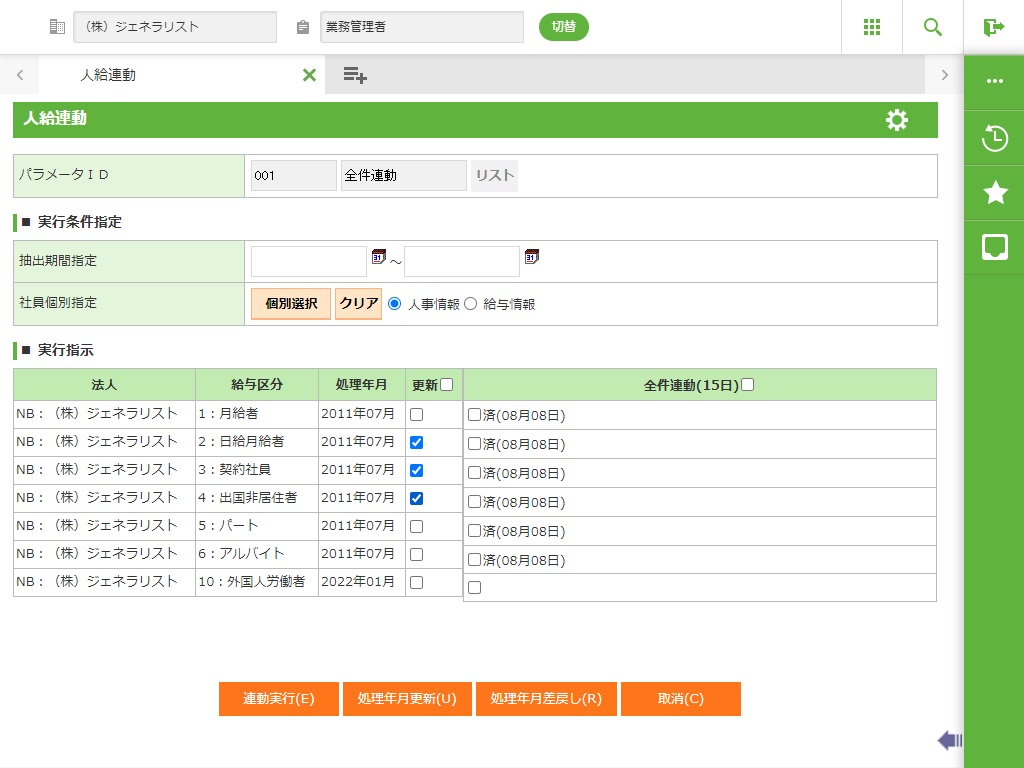Click the search magnifier icon
Screen dimensions: 1024x768
click(933, 27)
